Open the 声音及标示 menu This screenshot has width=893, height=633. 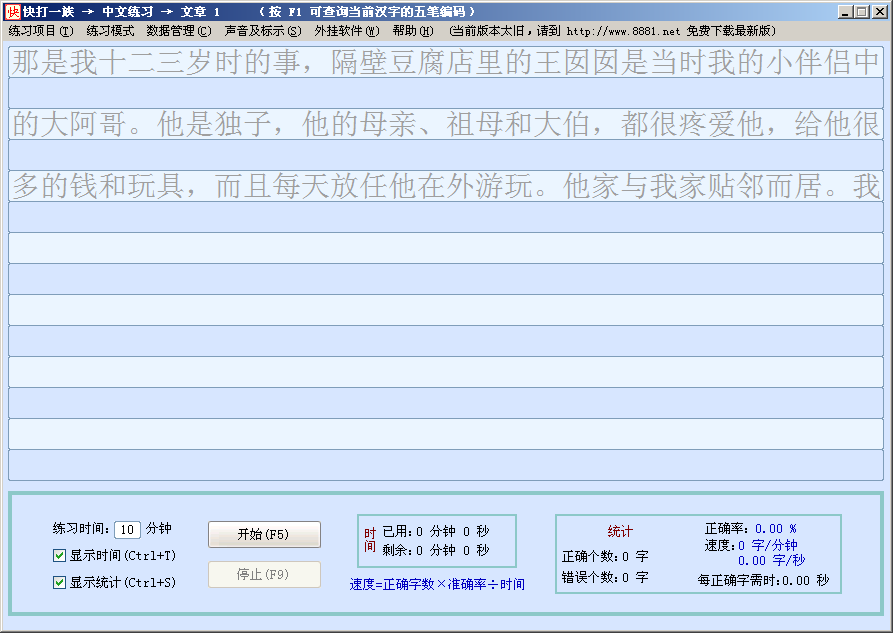click(262, 31)
